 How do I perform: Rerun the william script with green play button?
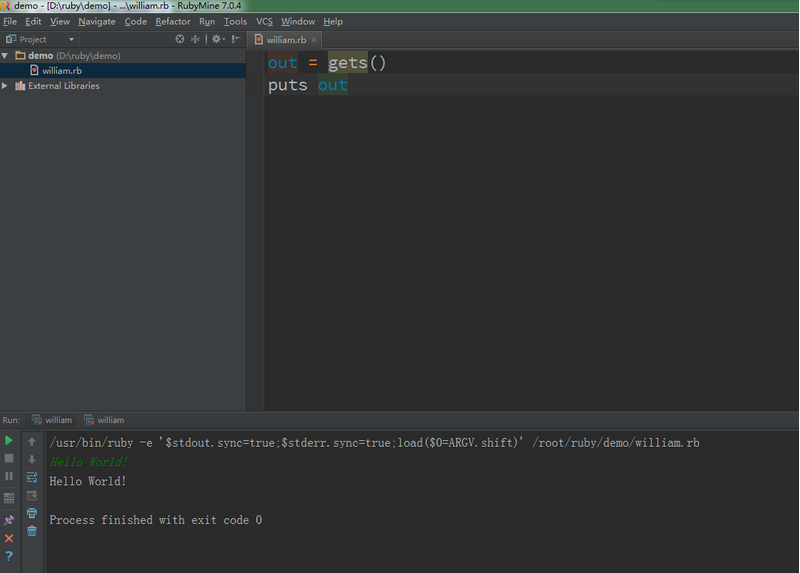[9, 440]
